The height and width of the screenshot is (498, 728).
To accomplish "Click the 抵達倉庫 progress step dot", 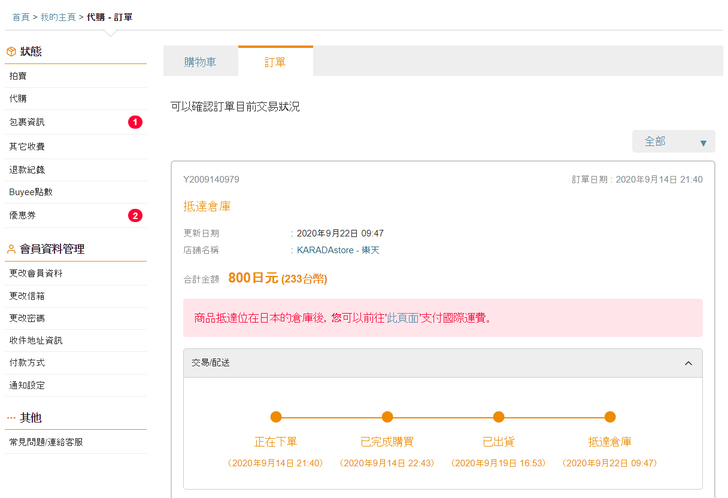I will (610, 417).
